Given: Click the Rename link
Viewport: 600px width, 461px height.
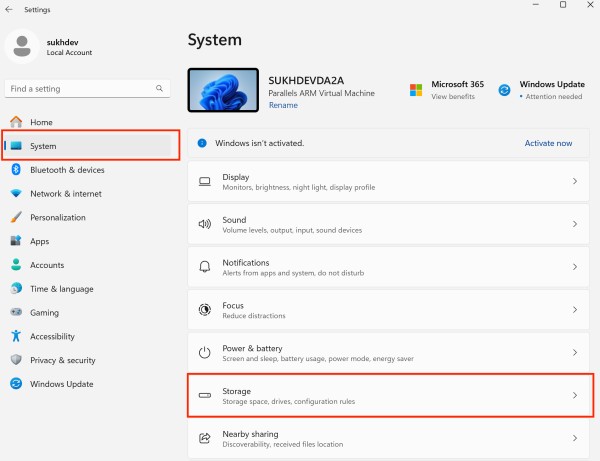Looking at the screenshot, I should click(283, 105).
